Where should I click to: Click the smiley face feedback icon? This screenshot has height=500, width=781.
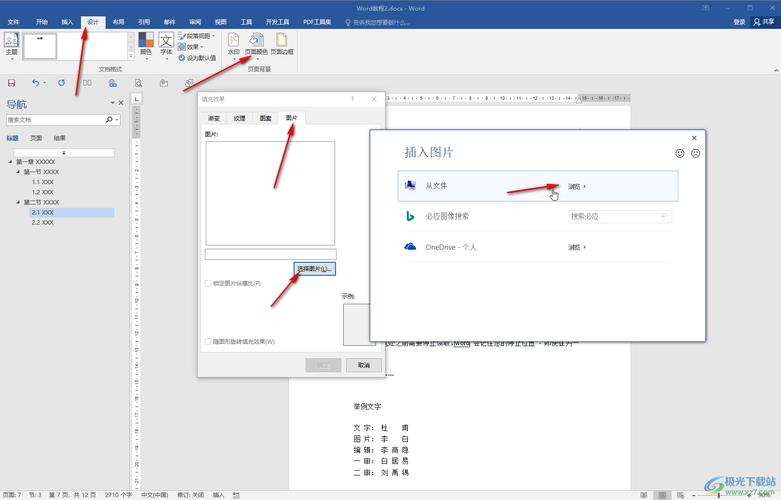pos(681,153)
